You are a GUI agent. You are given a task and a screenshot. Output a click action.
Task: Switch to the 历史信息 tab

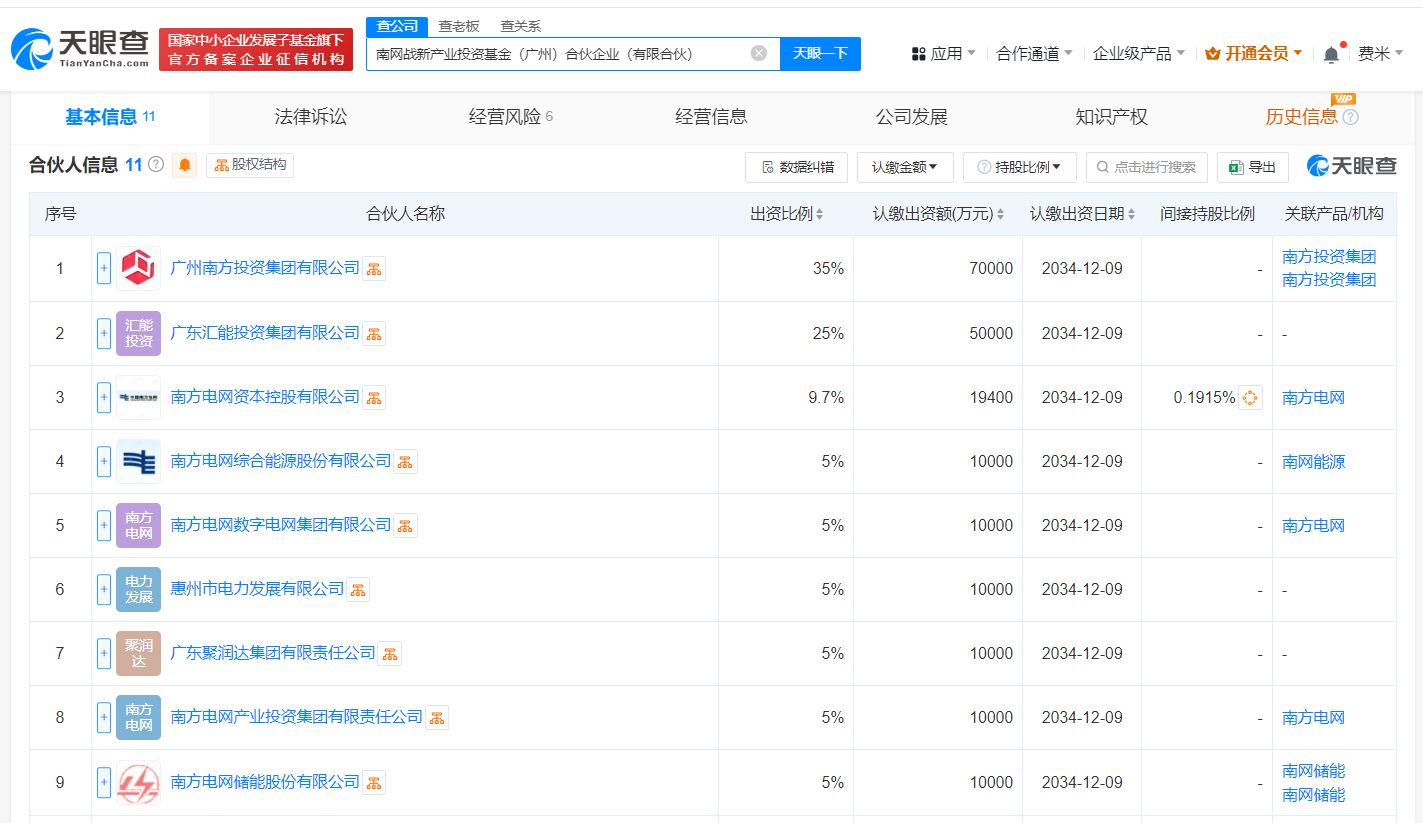[1301, 117]
